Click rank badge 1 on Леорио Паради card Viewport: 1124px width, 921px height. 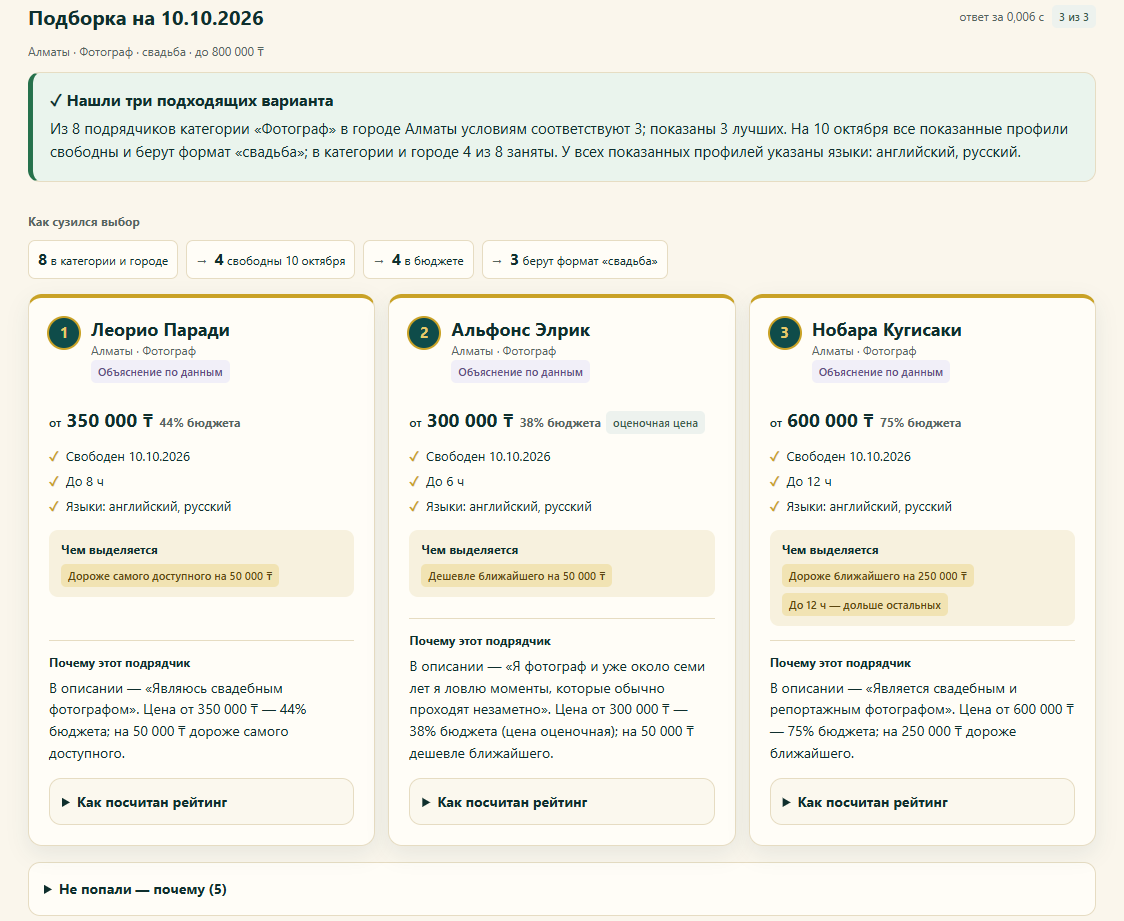pyautogui.click(x=64, y=333)
